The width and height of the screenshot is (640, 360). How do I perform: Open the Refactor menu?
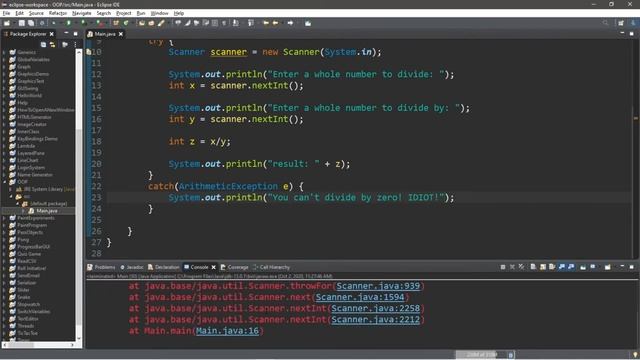click(58, 13)
